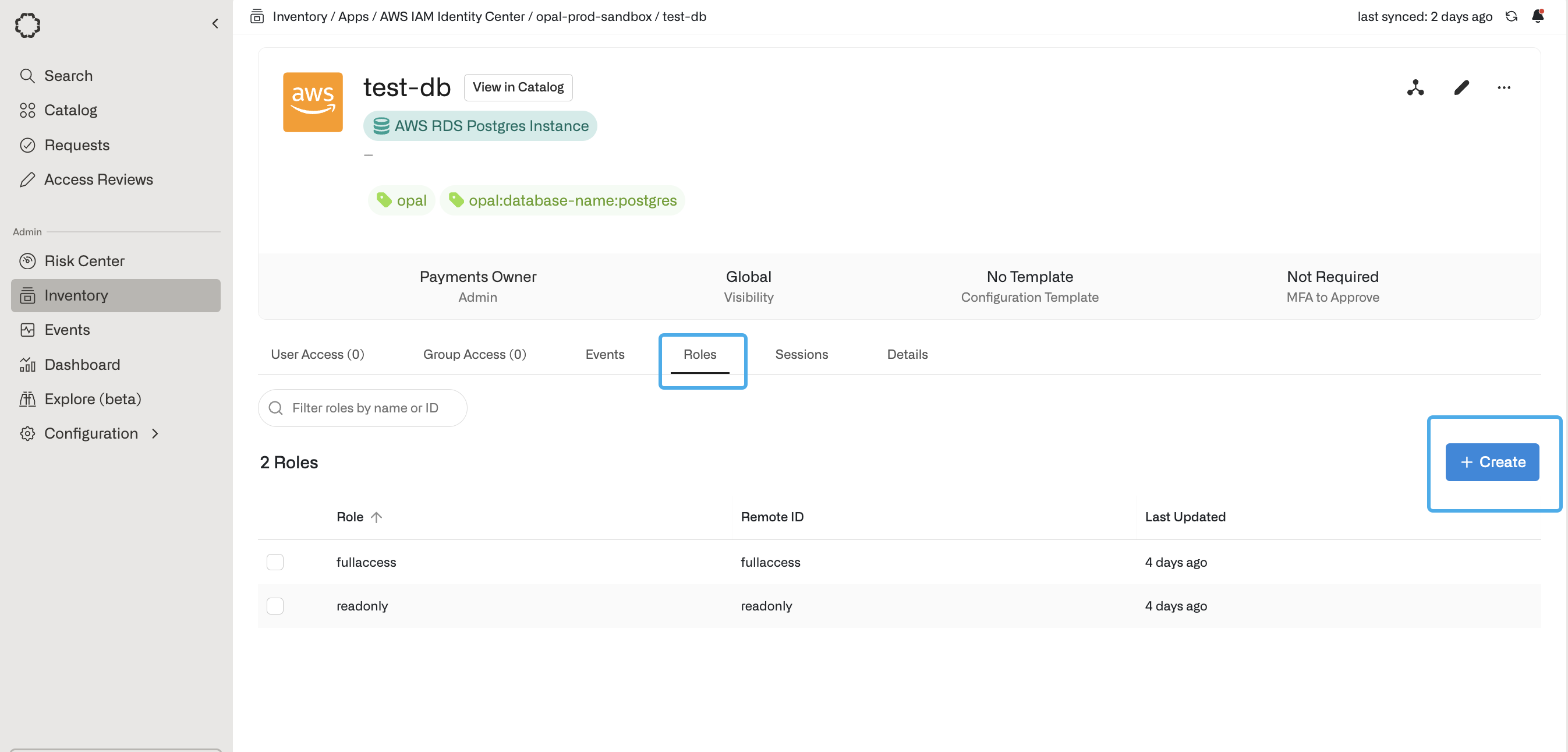Expand the Configuration menu chevron
The image size is (1568, 752).
click(155, 433)
